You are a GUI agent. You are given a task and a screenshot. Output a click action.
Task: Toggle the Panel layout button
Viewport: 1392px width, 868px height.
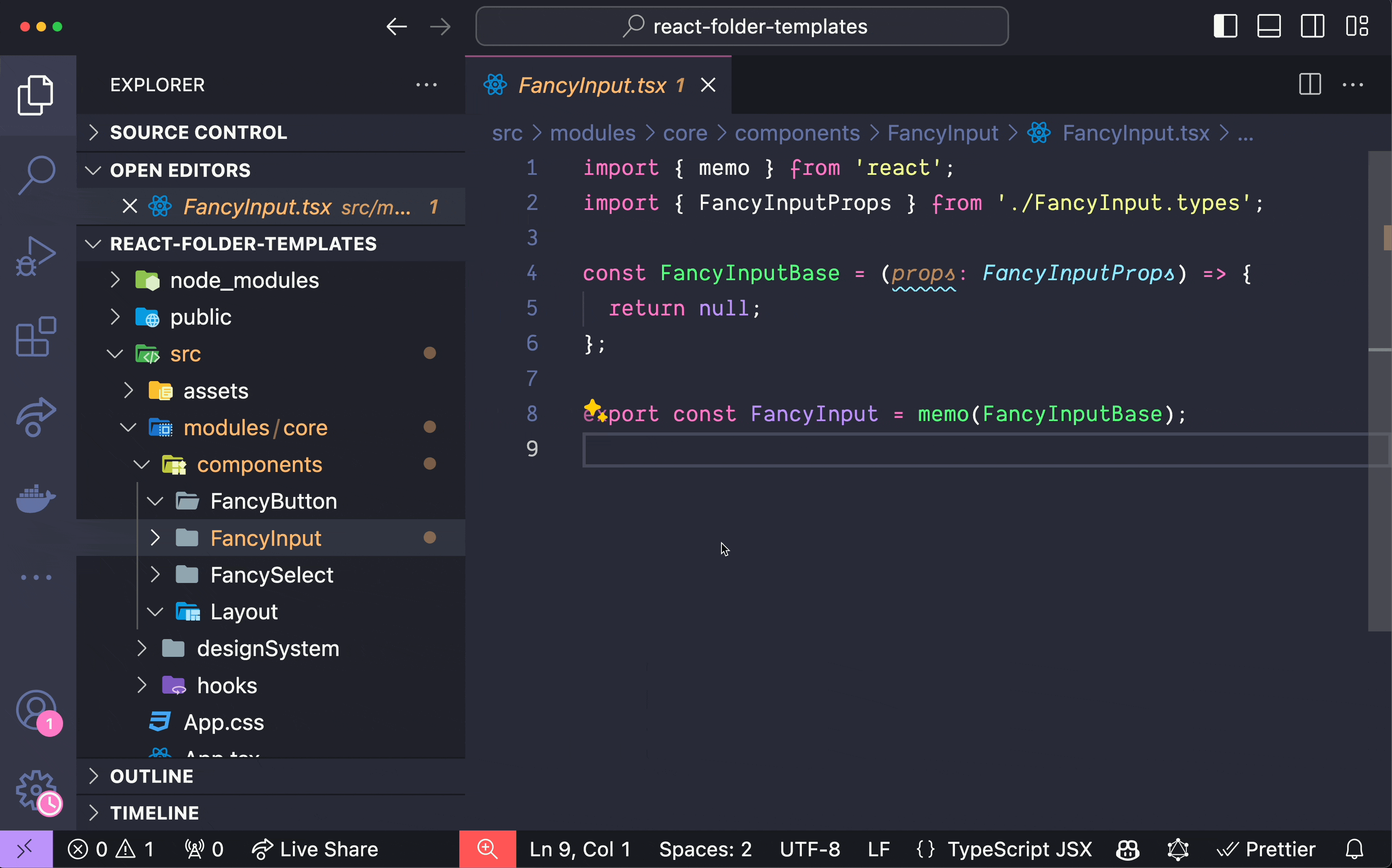coord(1269,26)
